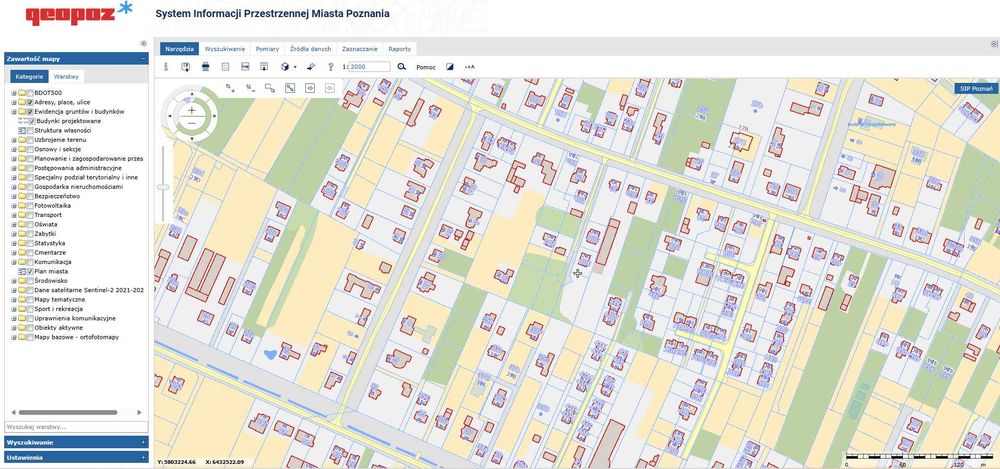Click the vertical zoom slider handle
Screen dimensions: 1000x469
163,187
